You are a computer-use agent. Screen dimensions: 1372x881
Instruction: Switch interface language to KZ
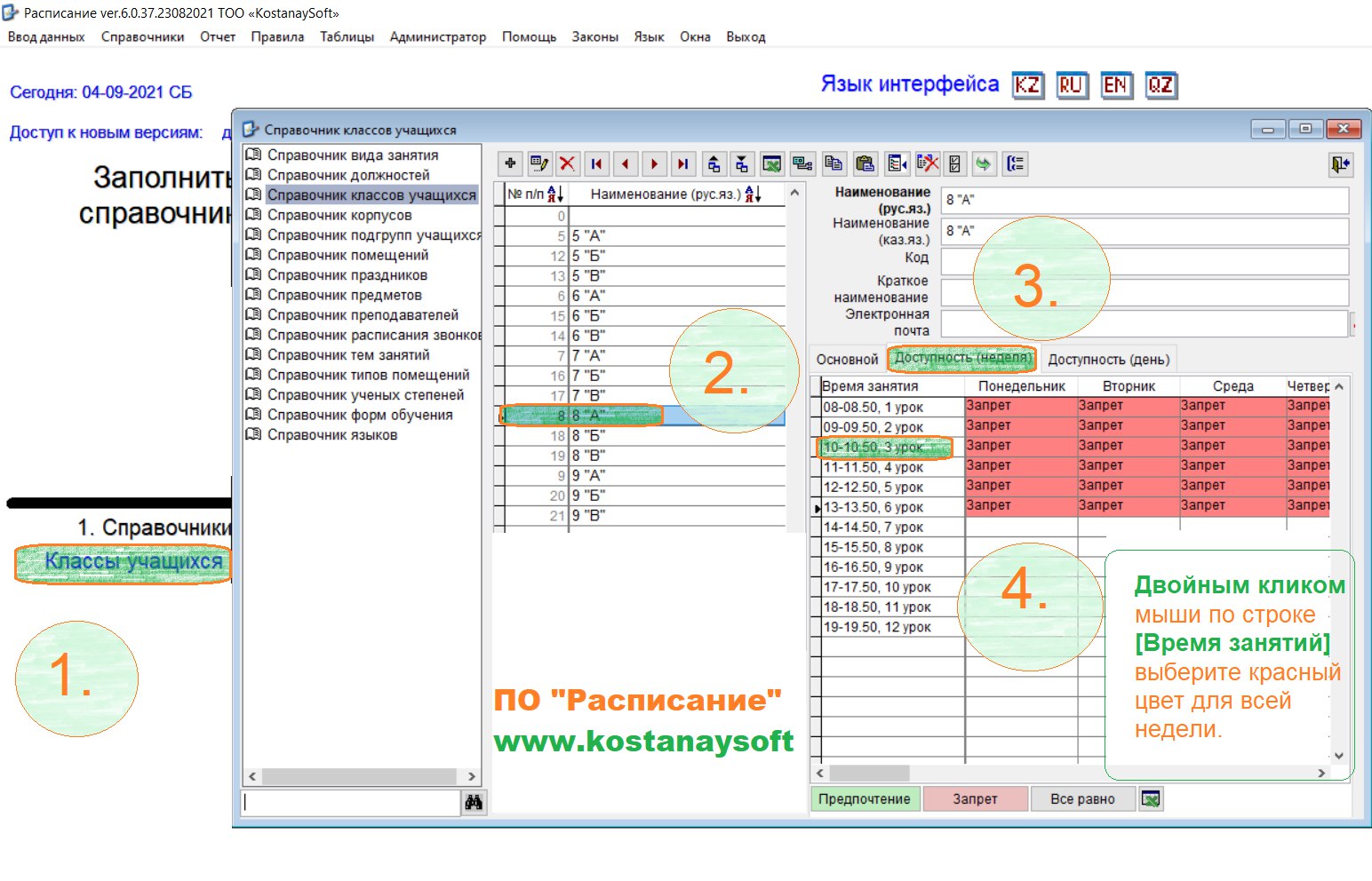point(1028,85)
